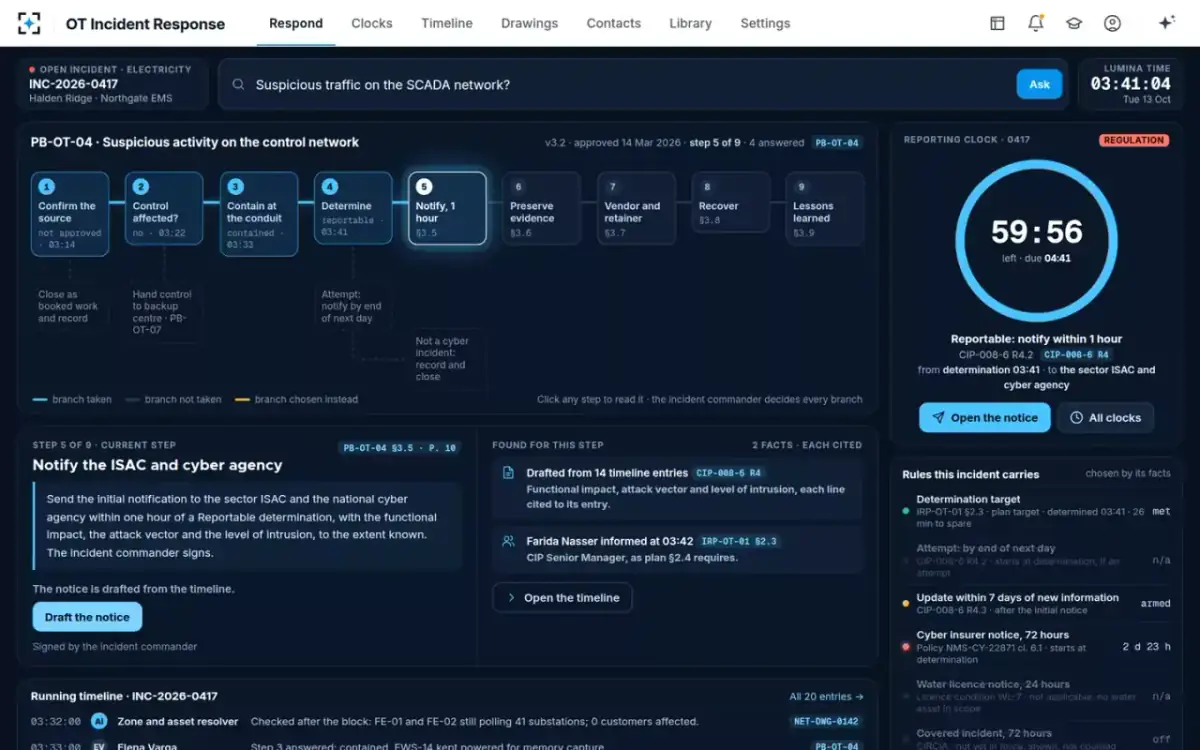
Task: Click the search magnifier icon in query bar
Action: [238, 85]
